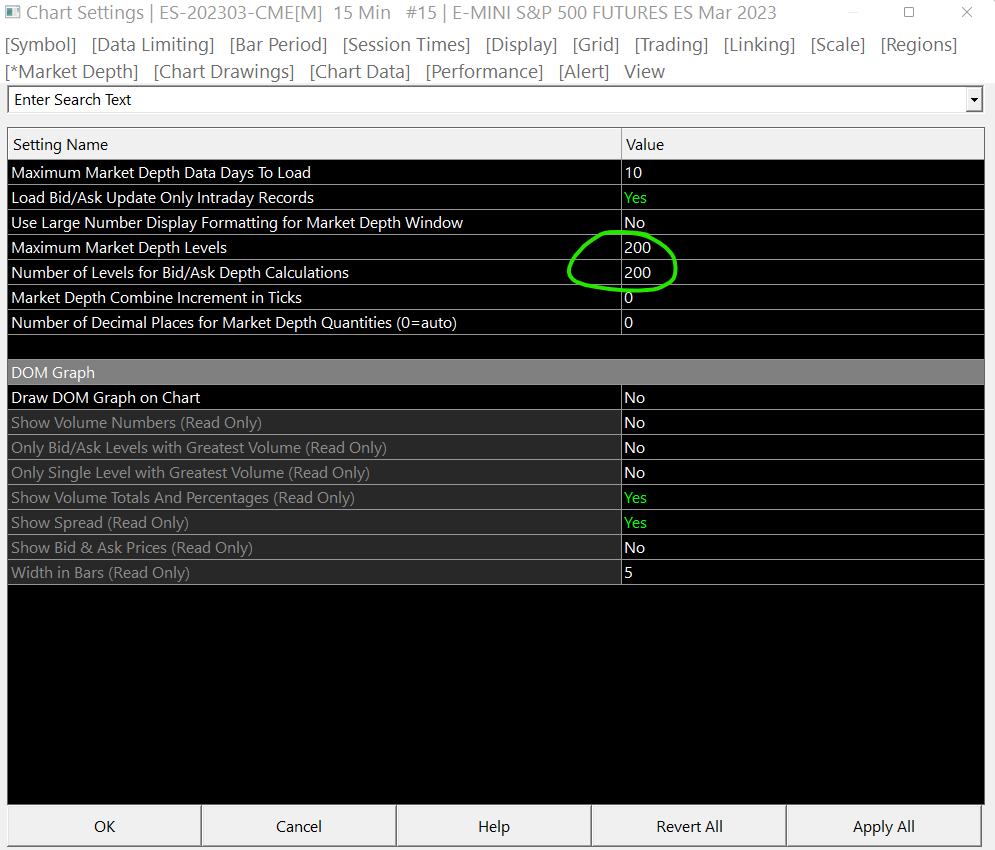This screenshot has width=995, height=850.
Task: Open the [Symbol] settings tab
Action: [41, 45]
